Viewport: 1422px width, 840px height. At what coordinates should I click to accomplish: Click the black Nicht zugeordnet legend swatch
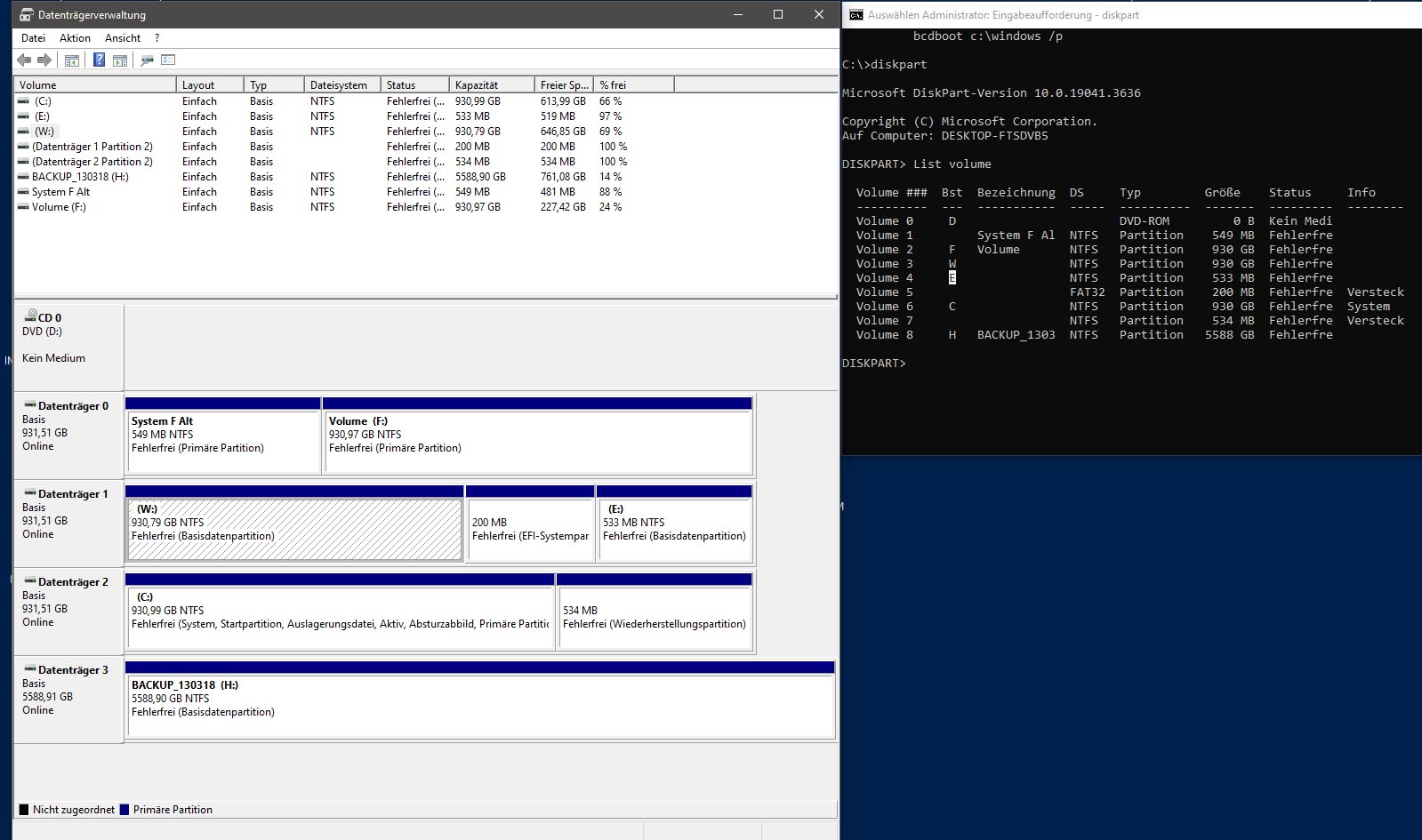[x=25, y=810]
